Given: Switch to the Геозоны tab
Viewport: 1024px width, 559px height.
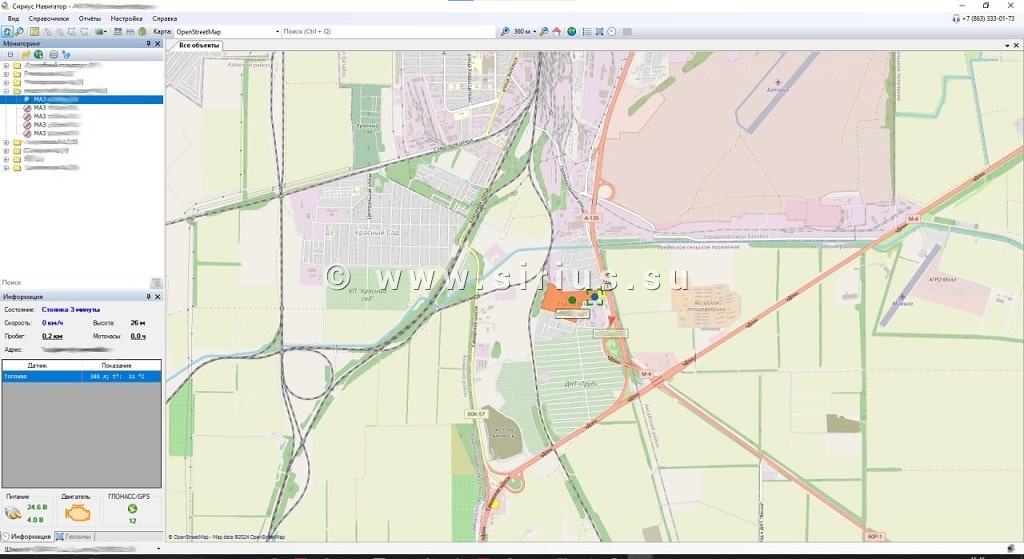Looking at the screenshot, I should click(x=75, y=537).
